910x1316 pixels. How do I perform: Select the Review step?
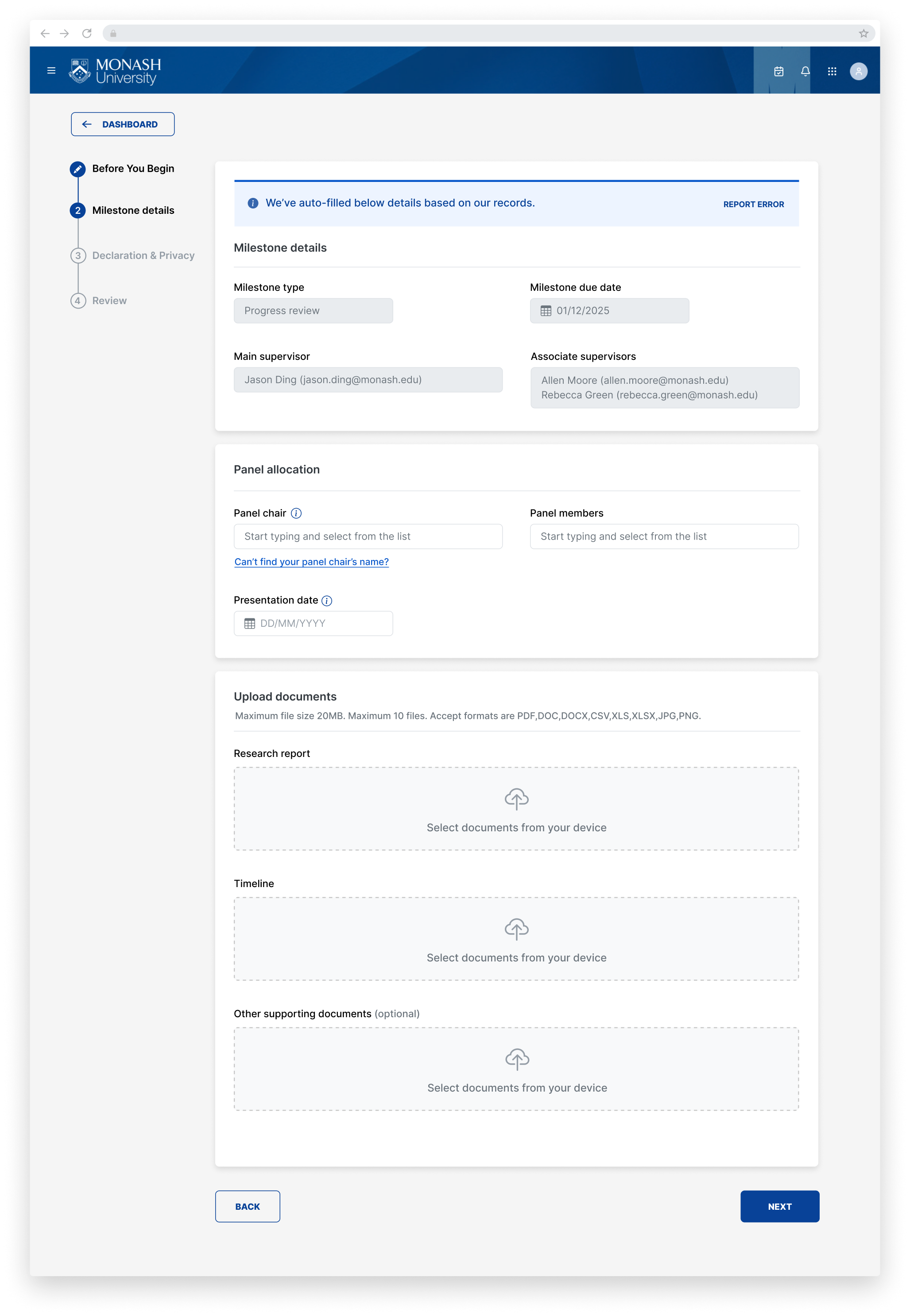pyautogui.click(x=109, y=301)
